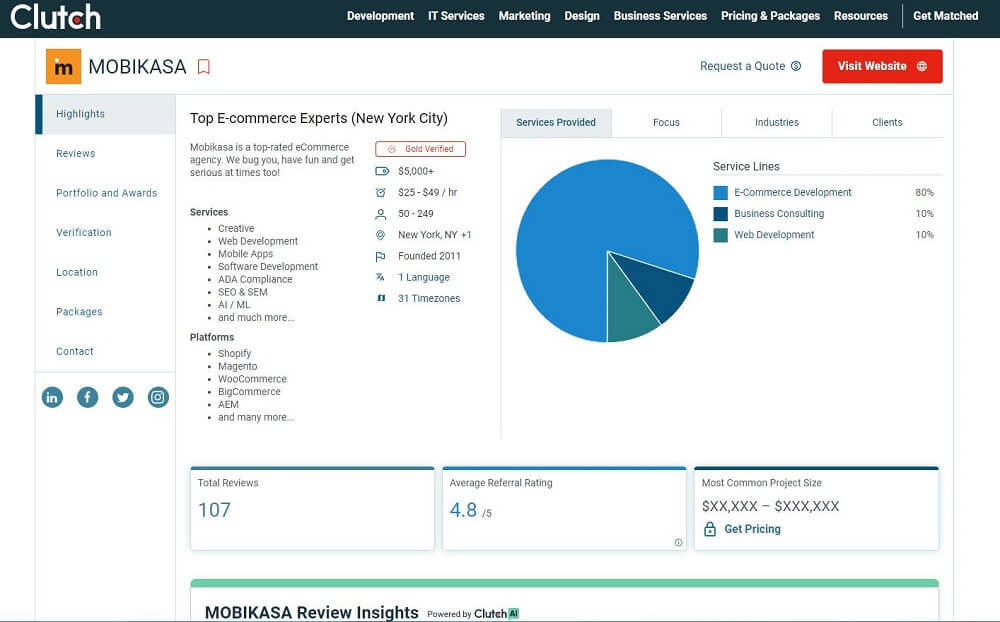This screenshot has width=1000, height=622.
Task: Switch to the Focus tab
Action: point(666,123)
